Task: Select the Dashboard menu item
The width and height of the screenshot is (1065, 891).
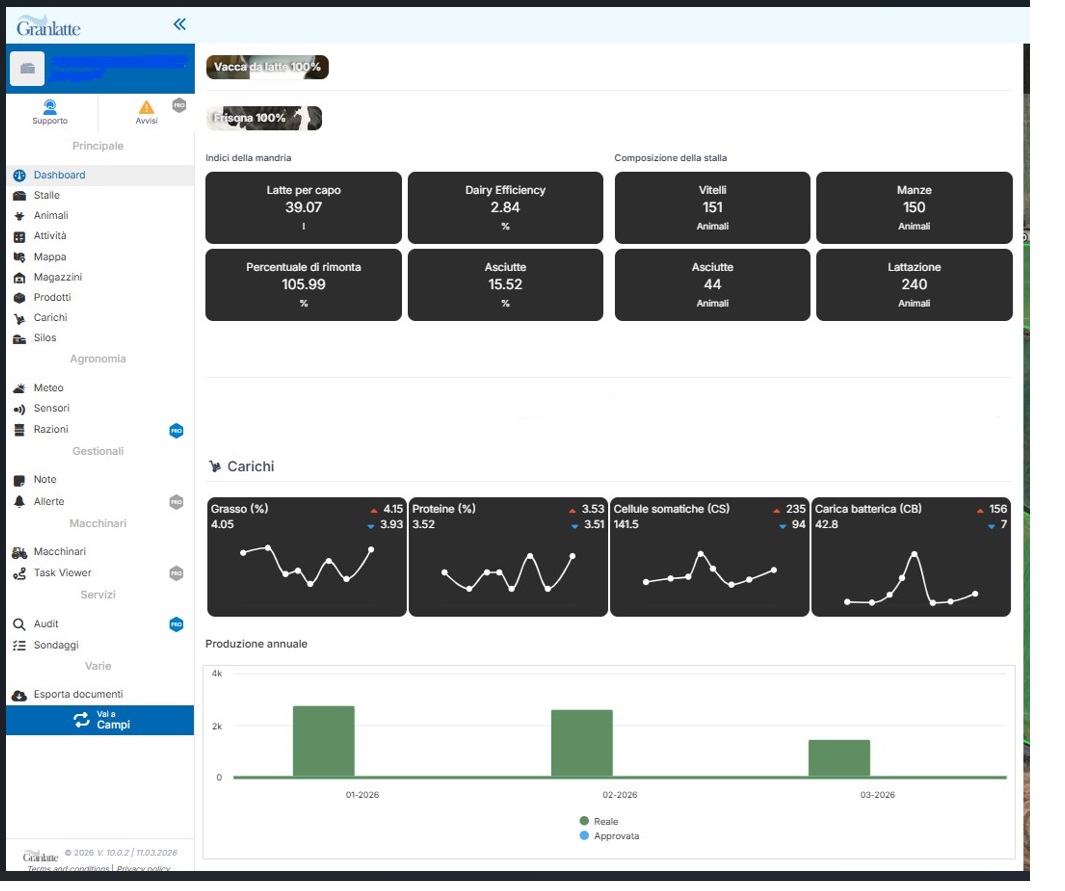Action: coord(59,175)
